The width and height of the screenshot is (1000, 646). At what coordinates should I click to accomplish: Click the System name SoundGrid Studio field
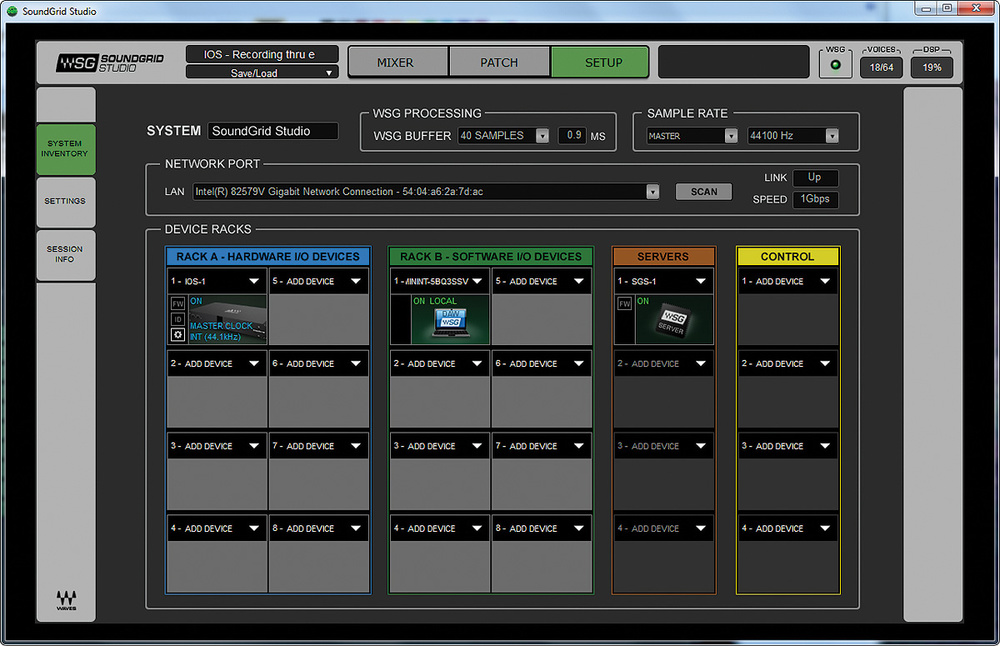pyautogui.click(x=273, y=131)
